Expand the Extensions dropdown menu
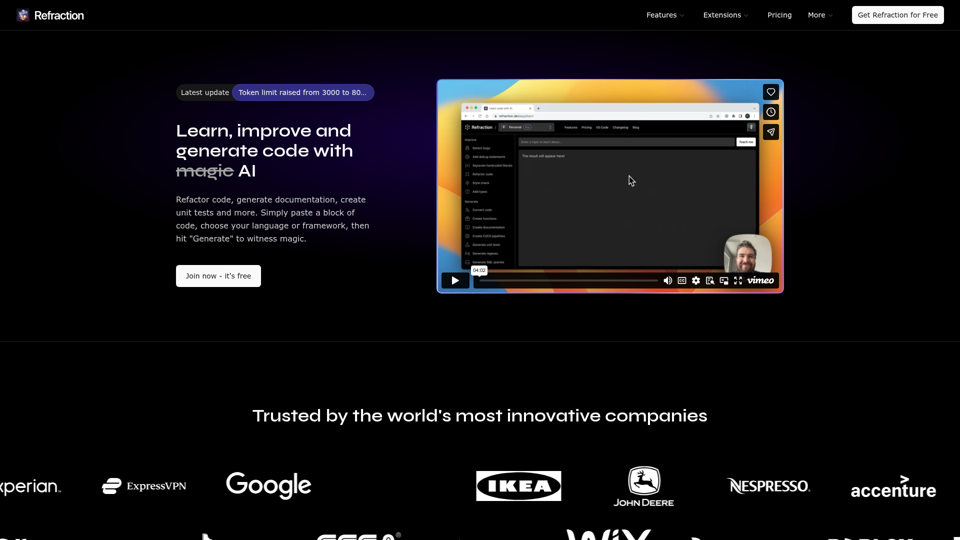The width and height of the screenshot is (960, 540). click(x=726, y=15)
